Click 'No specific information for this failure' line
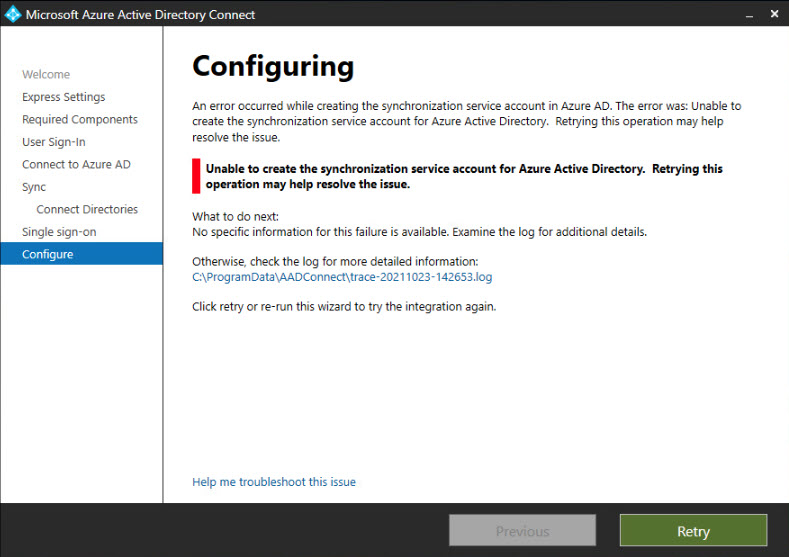 420,231
